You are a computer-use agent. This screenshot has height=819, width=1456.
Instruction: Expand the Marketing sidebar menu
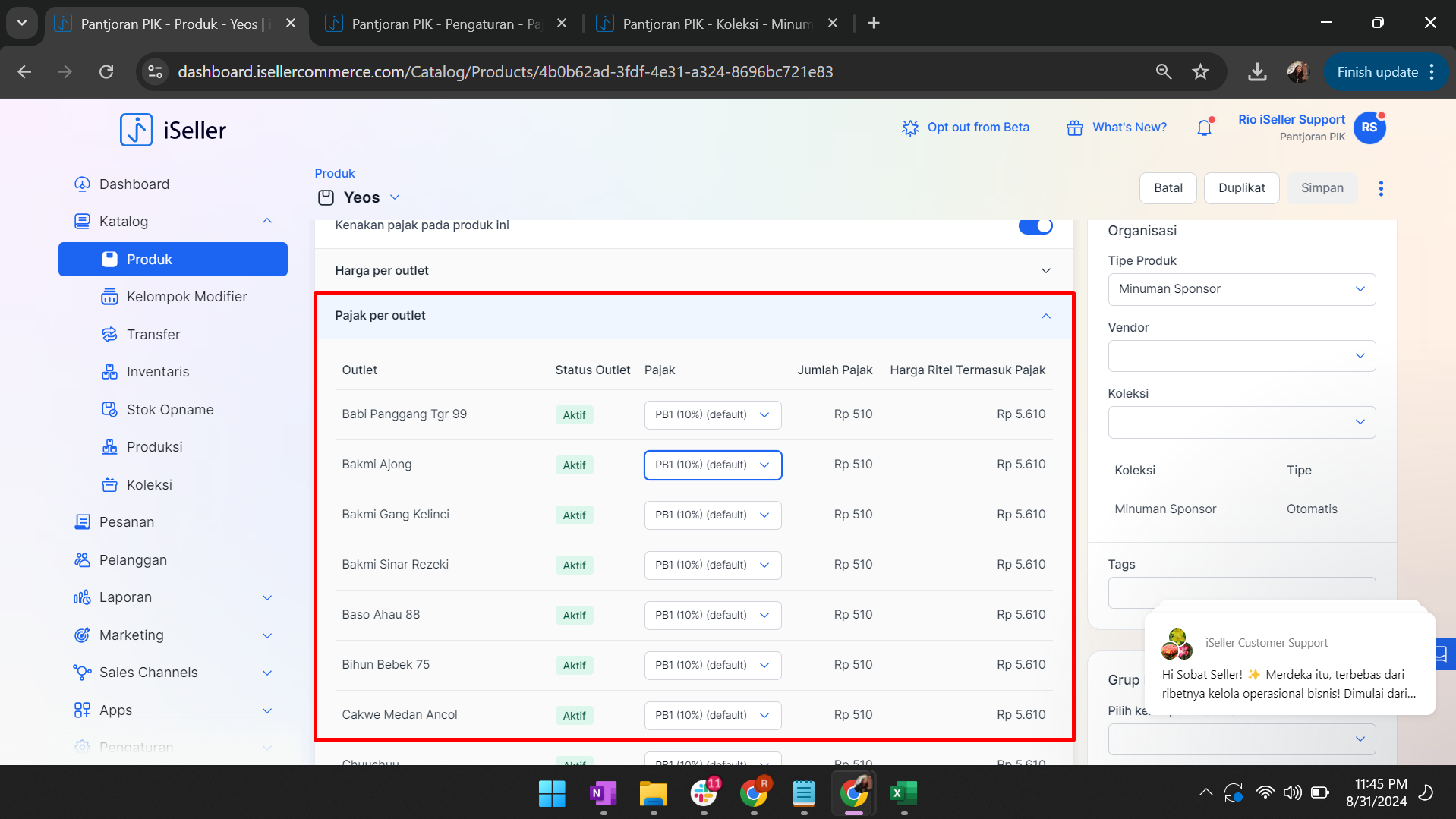coord(267,635)
